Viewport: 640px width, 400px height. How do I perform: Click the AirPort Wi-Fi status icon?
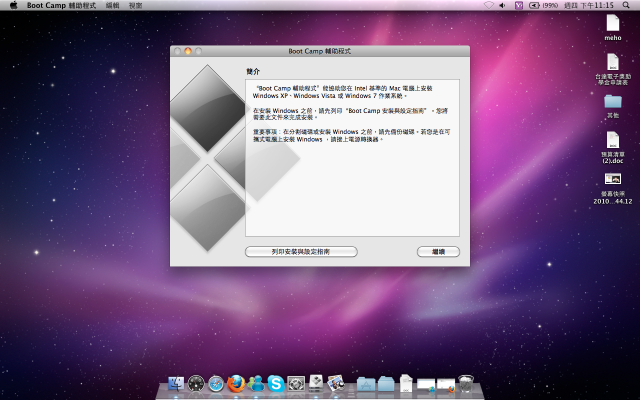[x=489, y=5]
